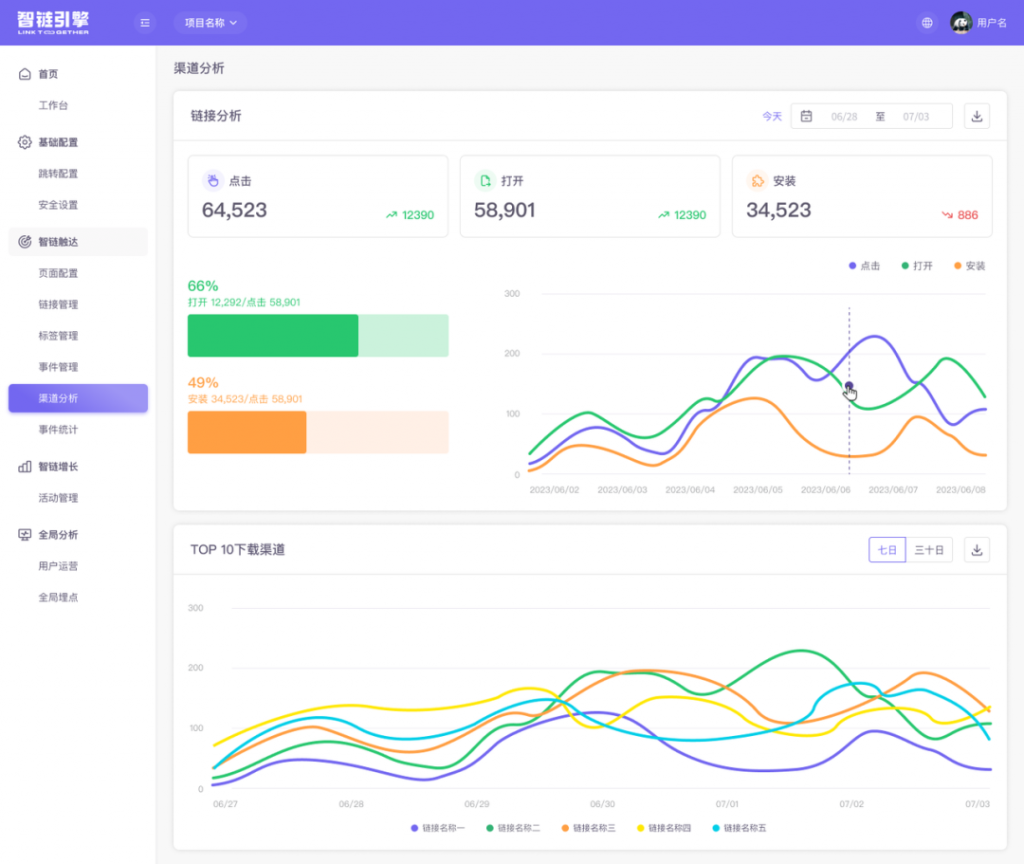The width and height of the screenshot is (1024, 864).
Task: Click the puzzle icon on the 安装 card
Action: (x=758, y=180)
